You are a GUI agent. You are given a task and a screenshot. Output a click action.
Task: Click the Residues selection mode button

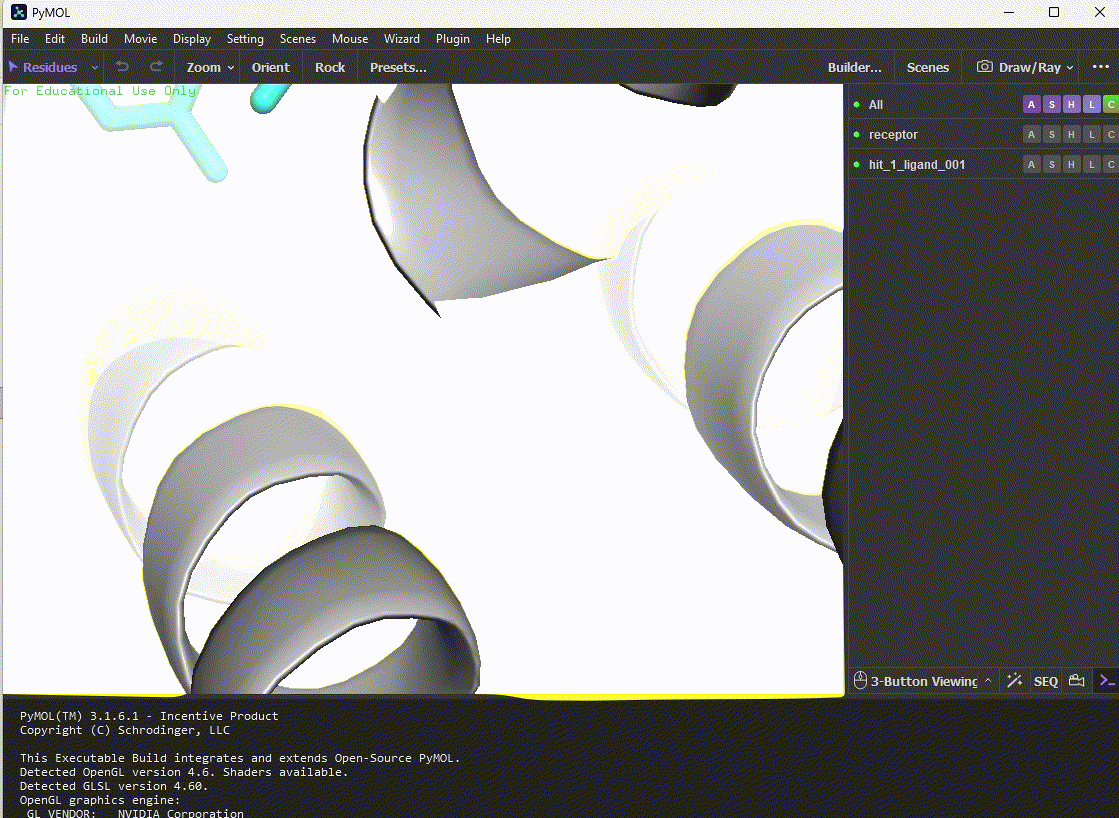point(43,67)
